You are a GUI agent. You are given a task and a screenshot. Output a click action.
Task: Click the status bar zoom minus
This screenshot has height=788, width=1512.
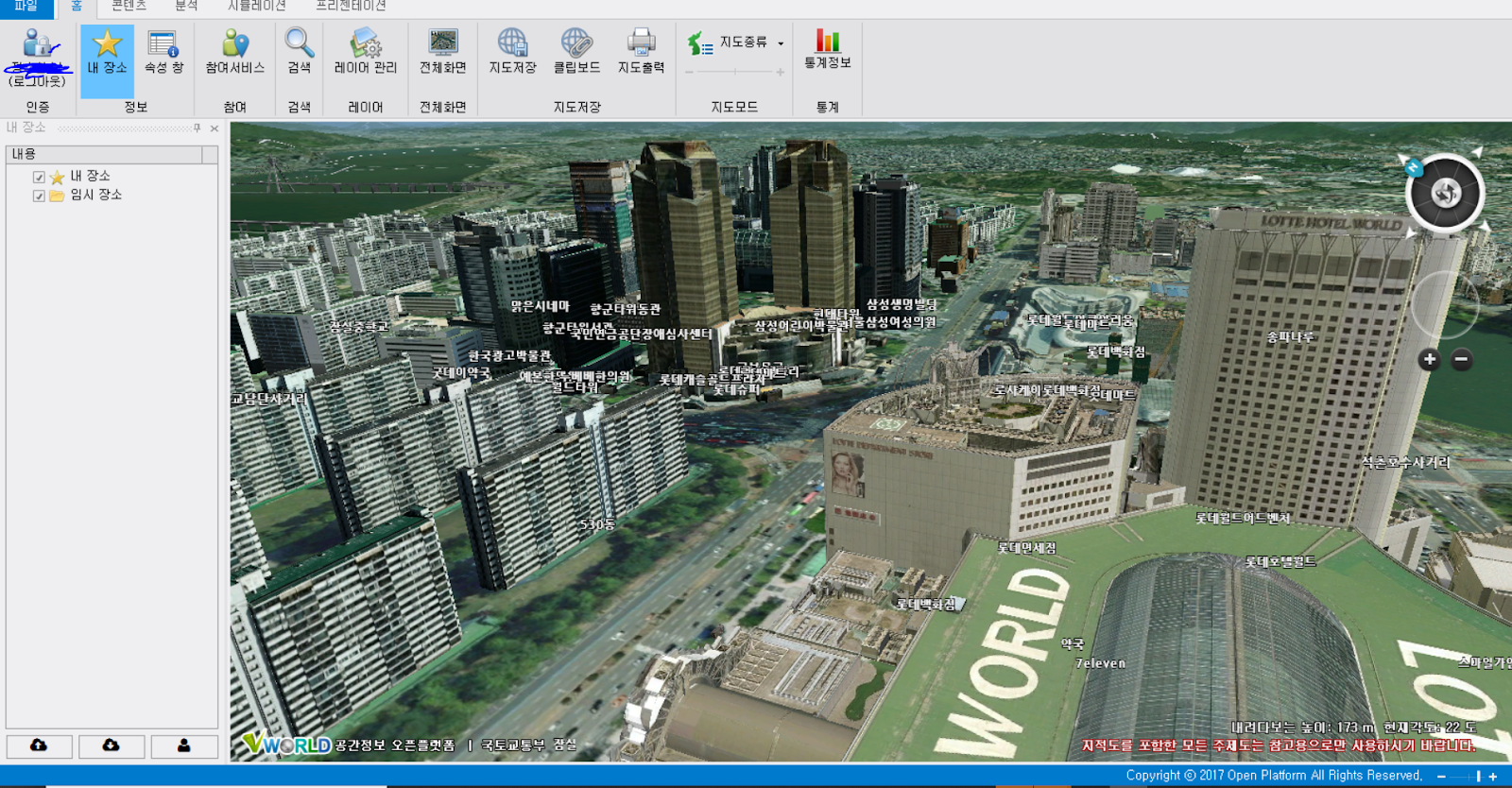pos(1441,776)
